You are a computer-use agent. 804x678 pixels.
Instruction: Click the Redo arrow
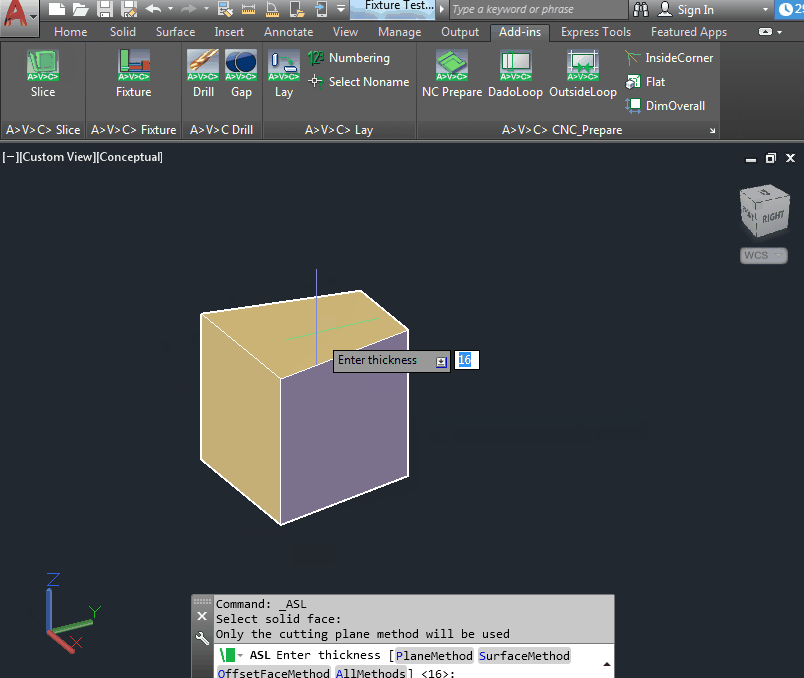coord(188,9)
